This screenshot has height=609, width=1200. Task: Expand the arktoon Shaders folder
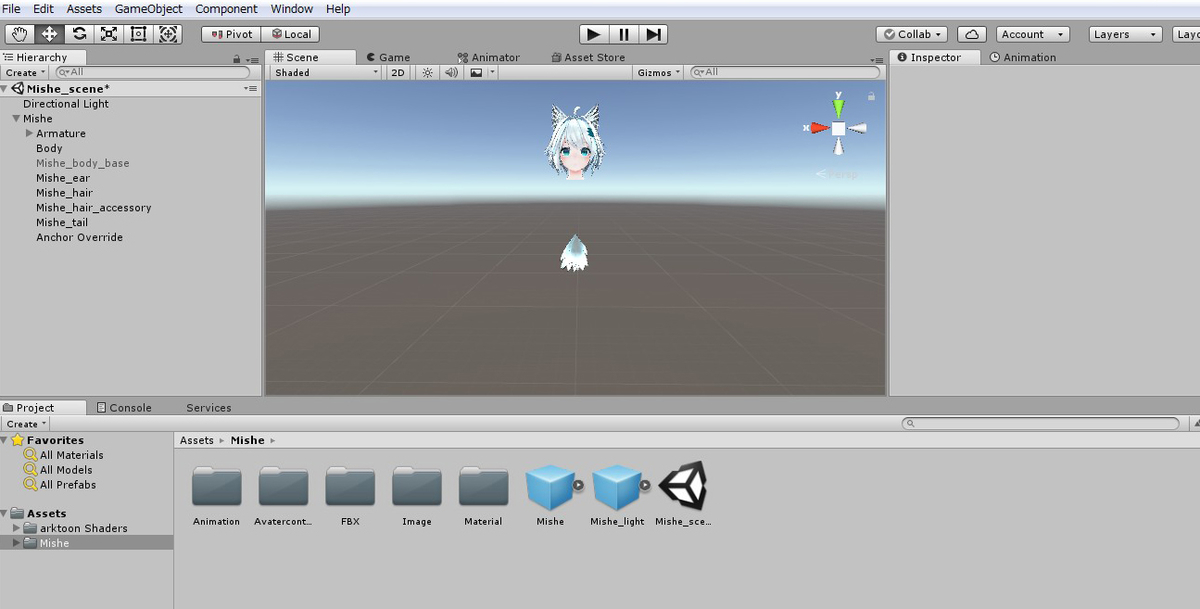click(16, 528)
